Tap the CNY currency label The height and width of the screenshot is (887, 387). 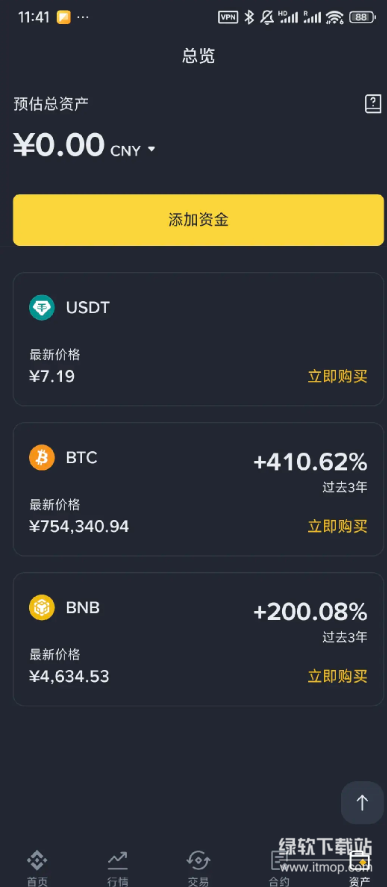(x=125, y=151)
